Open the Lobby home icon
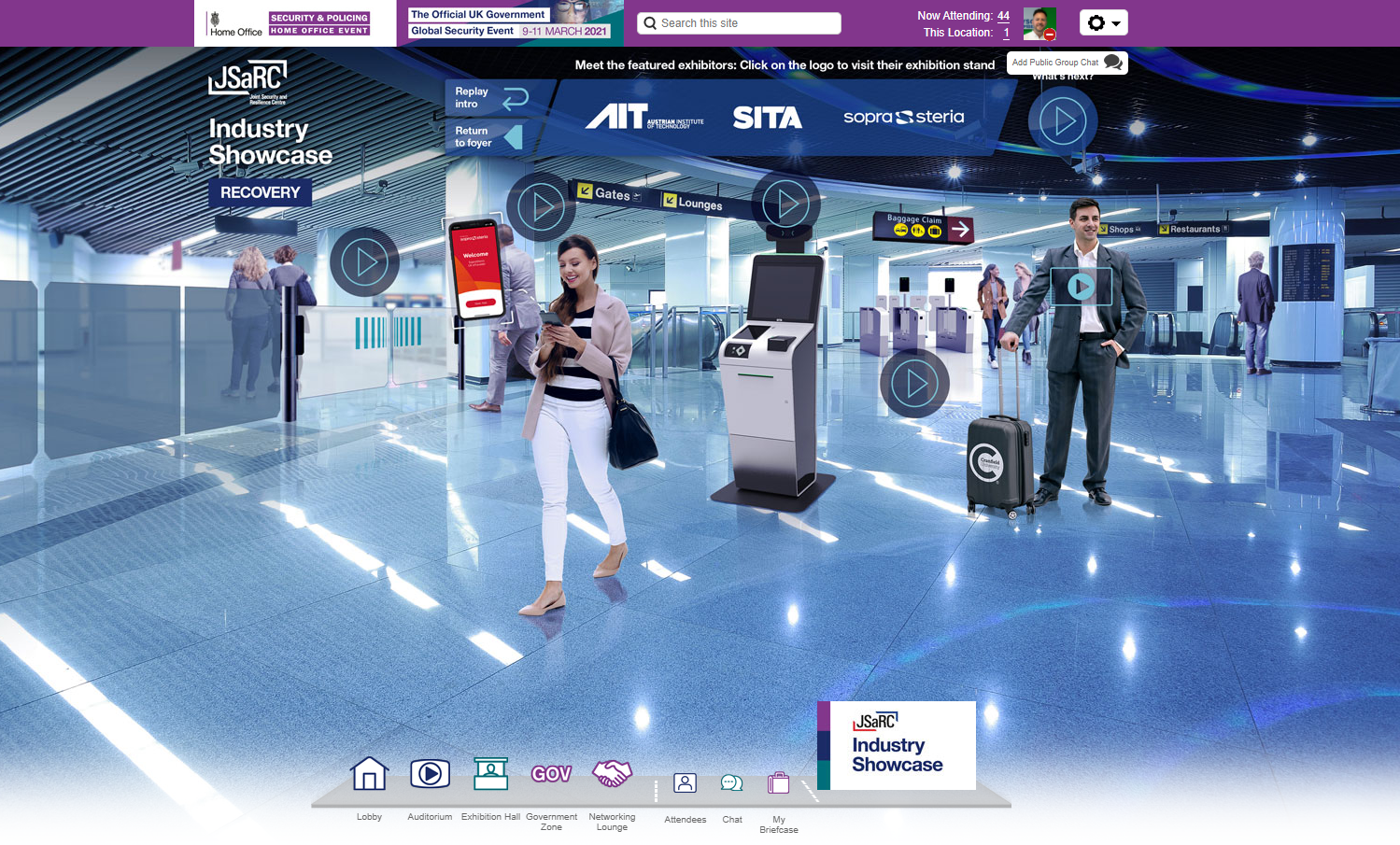The height and width of the screenshot is (845, 1400). click(369, 774)
